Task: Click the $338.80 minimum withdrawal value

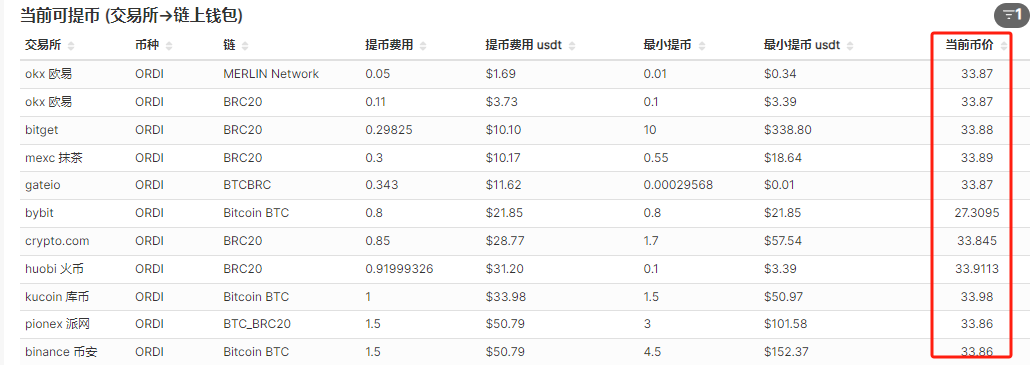Action: (x=788, y=130)
